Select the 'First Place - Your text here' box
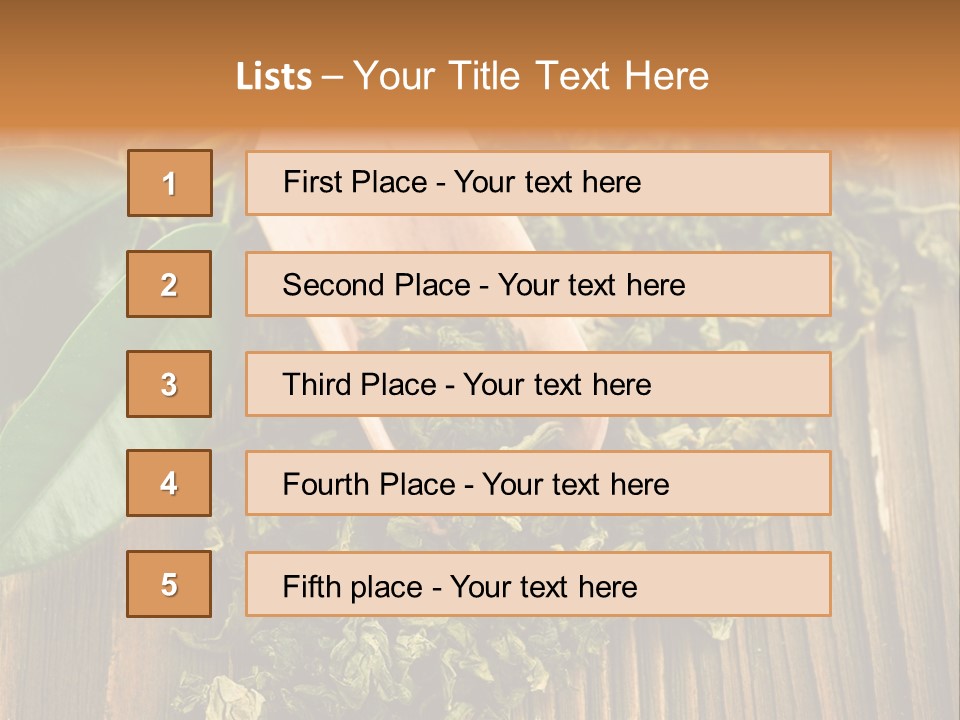960x720 pixels. tap(538, 183)
